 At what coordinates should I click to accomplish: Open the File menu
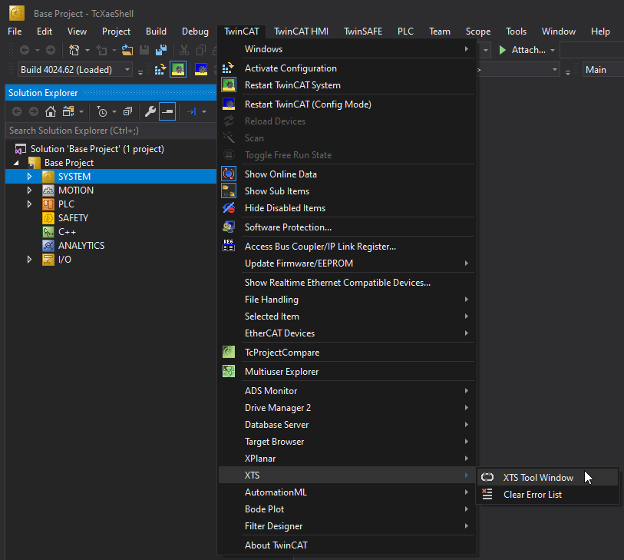coord(15,31)
